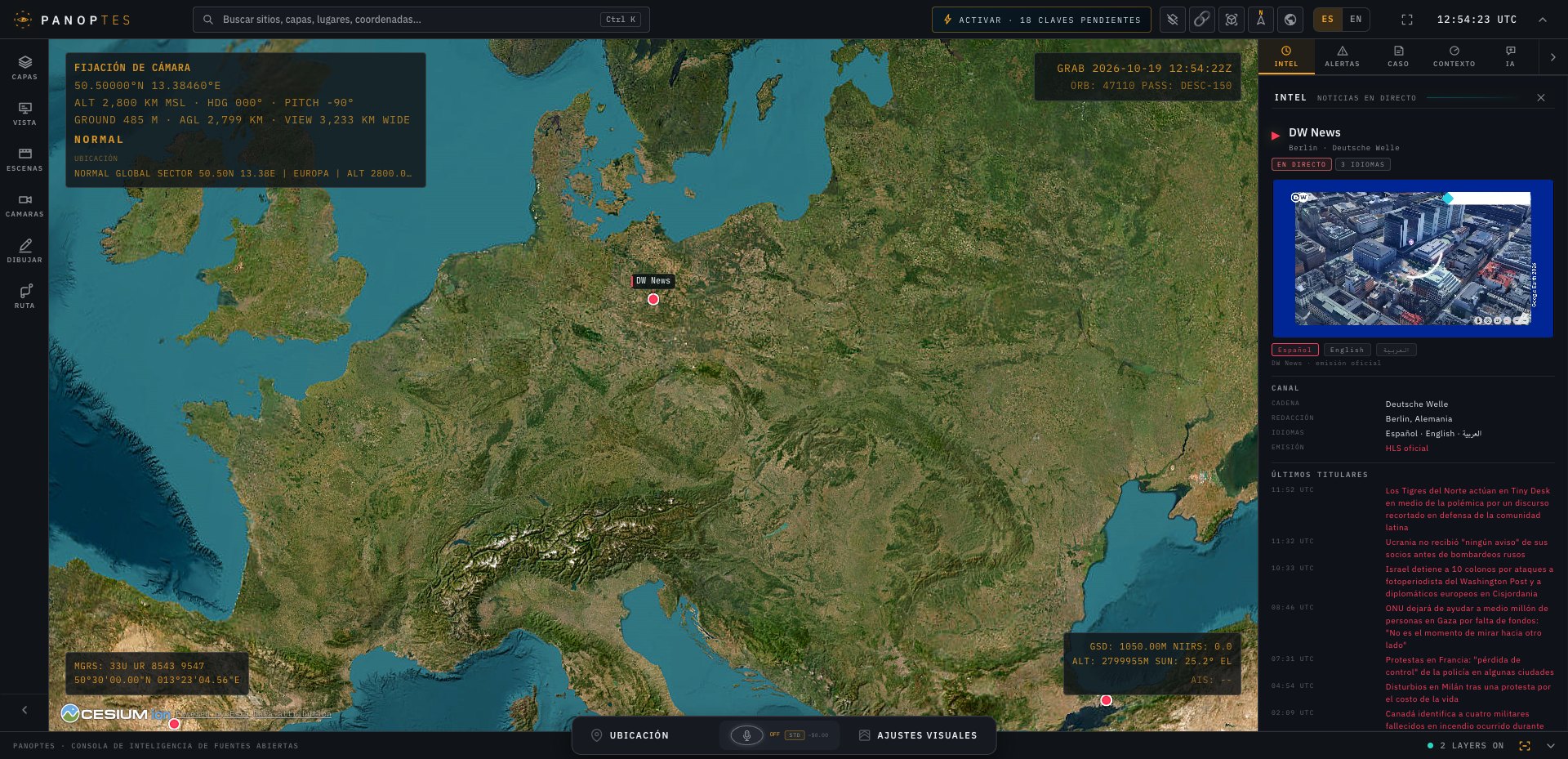Open the IA tab
The image size is (1568, 759).
point(1510,56)
